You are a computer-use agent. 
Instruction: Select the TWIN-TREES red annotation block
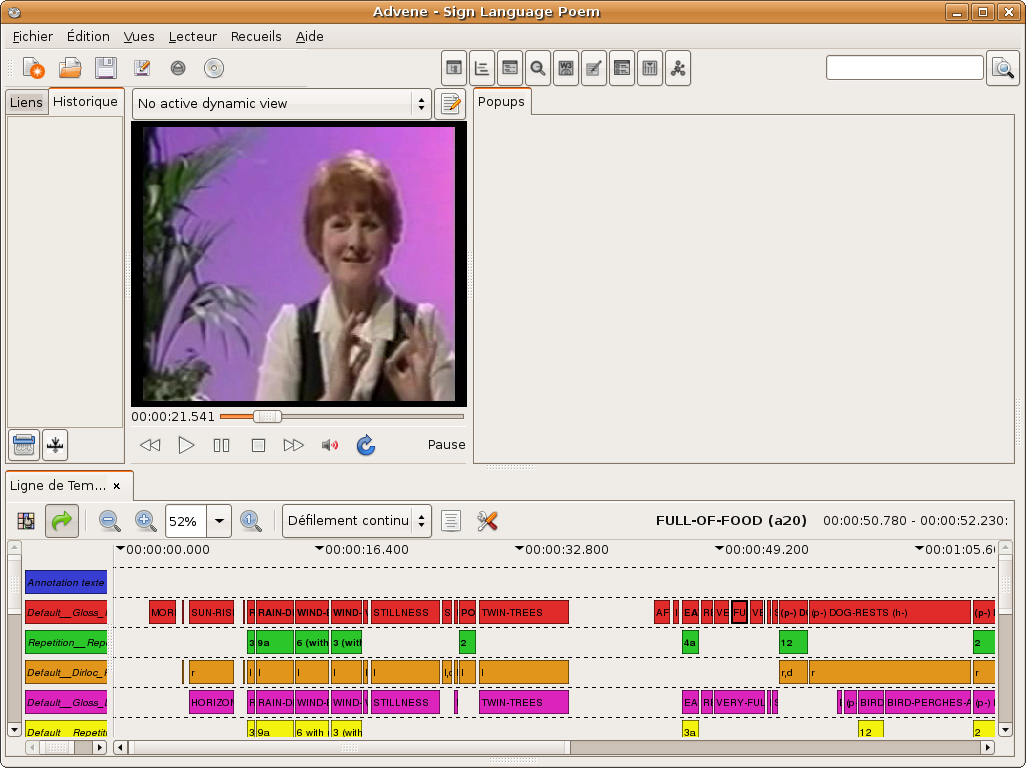click(524, 612)
